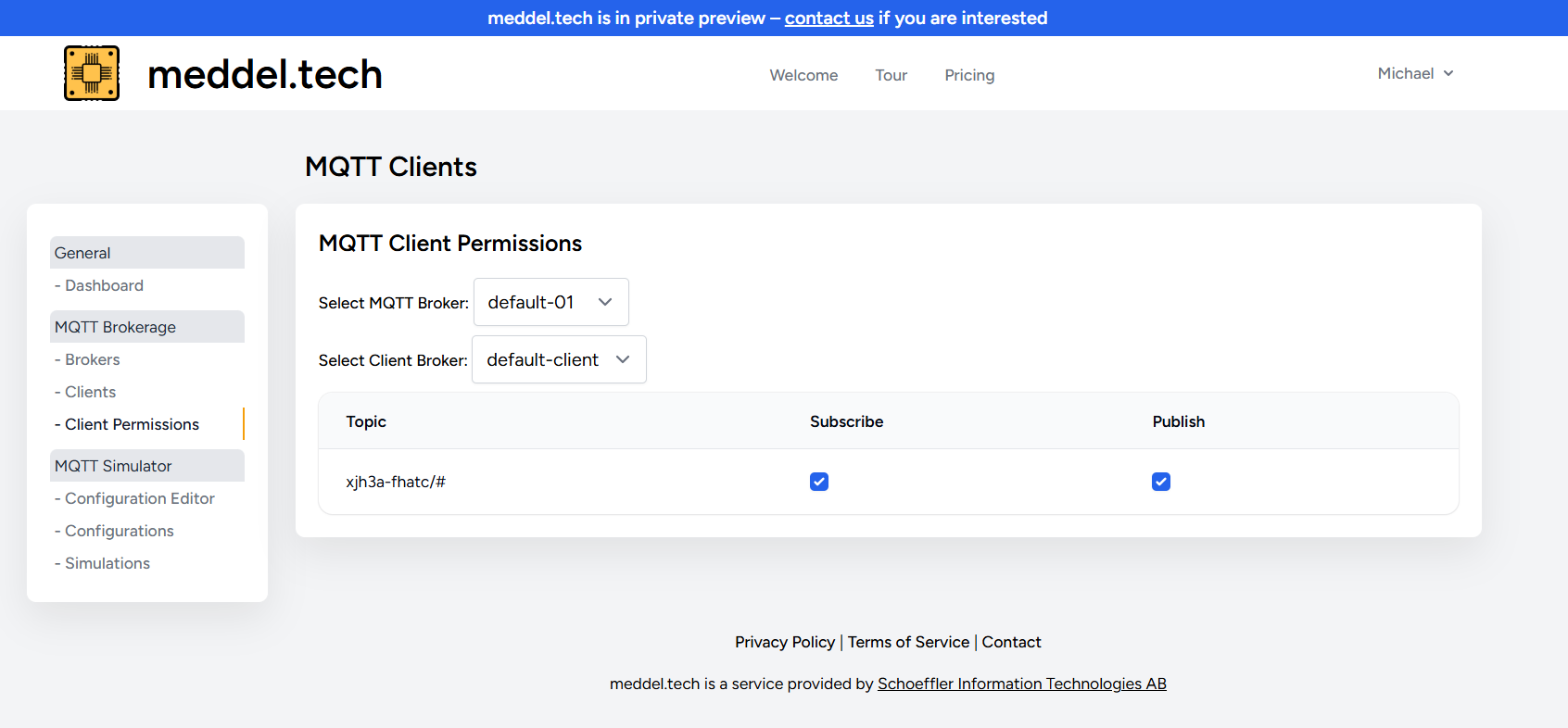Click the Subscribe column header

(847, 421)
